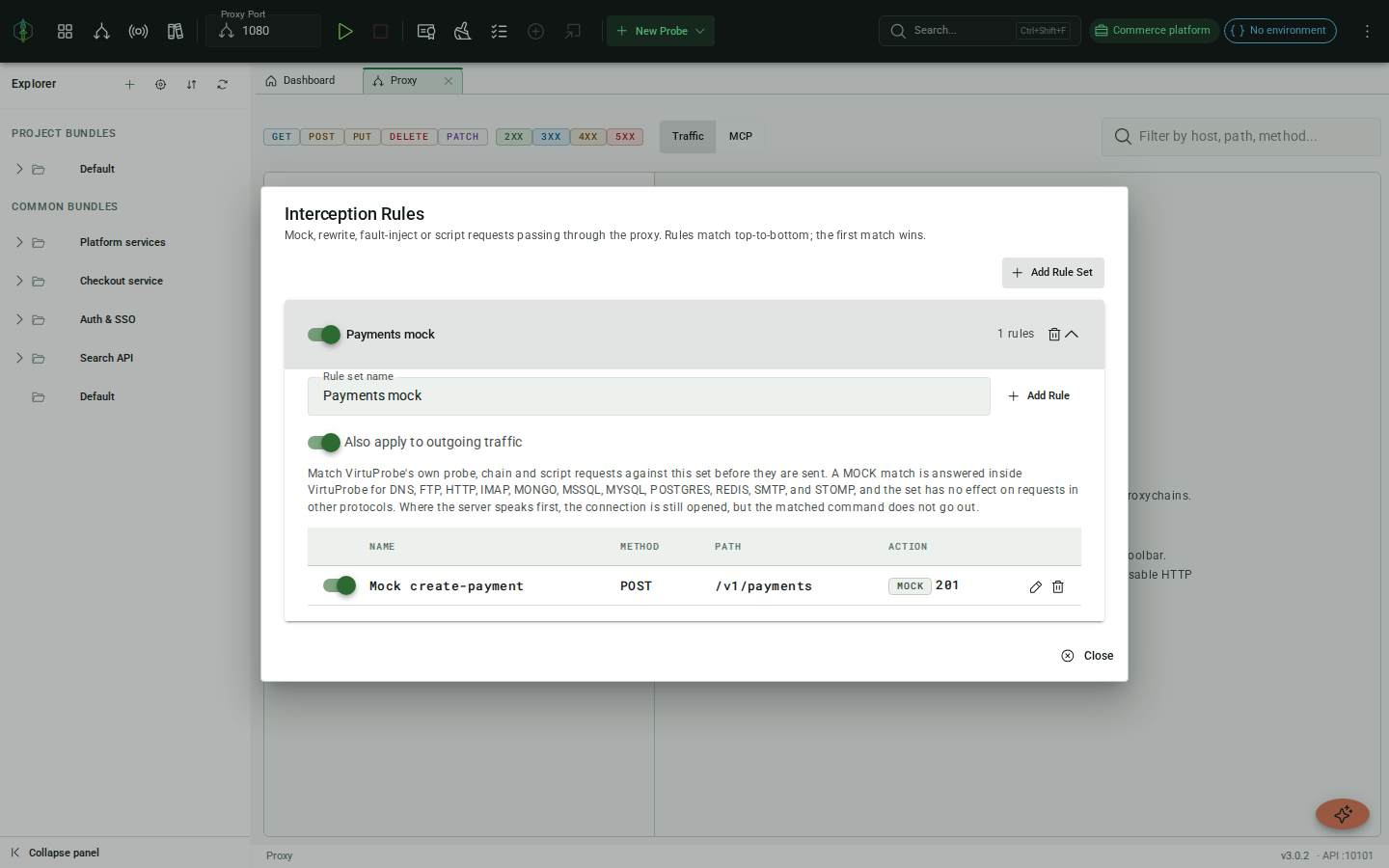Open the certificate icon in the toolbar
1389x868 pixels.
point(425,31)
